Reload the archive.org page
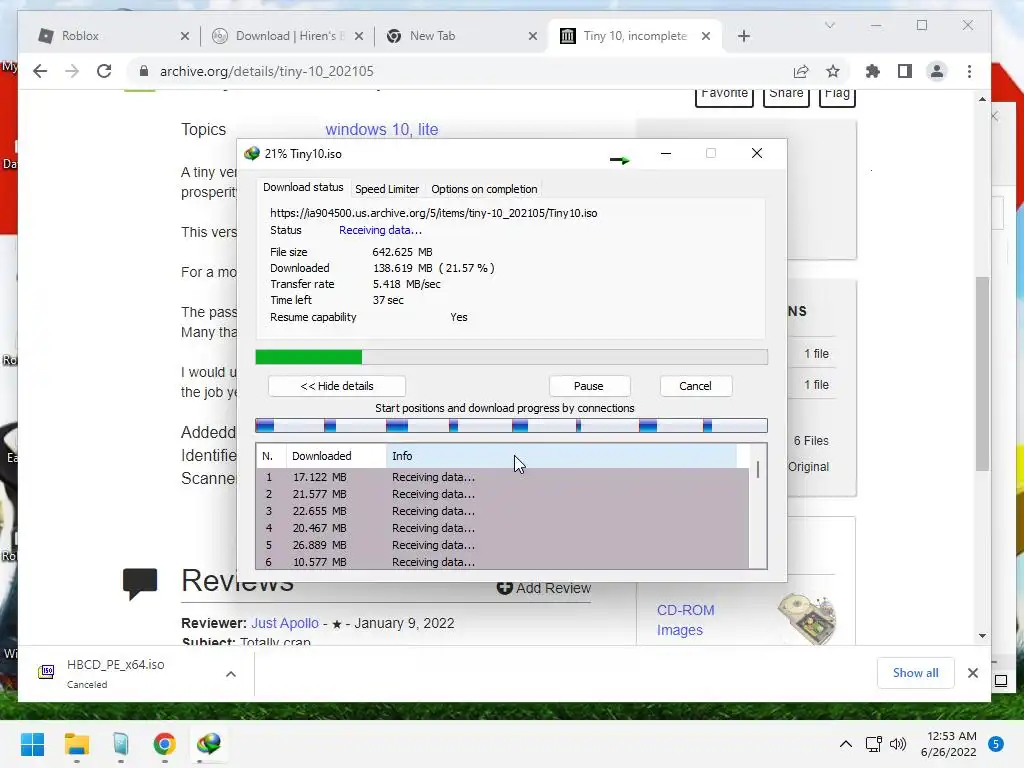This screenshot has height=768, width=1024. click(104, 71)
